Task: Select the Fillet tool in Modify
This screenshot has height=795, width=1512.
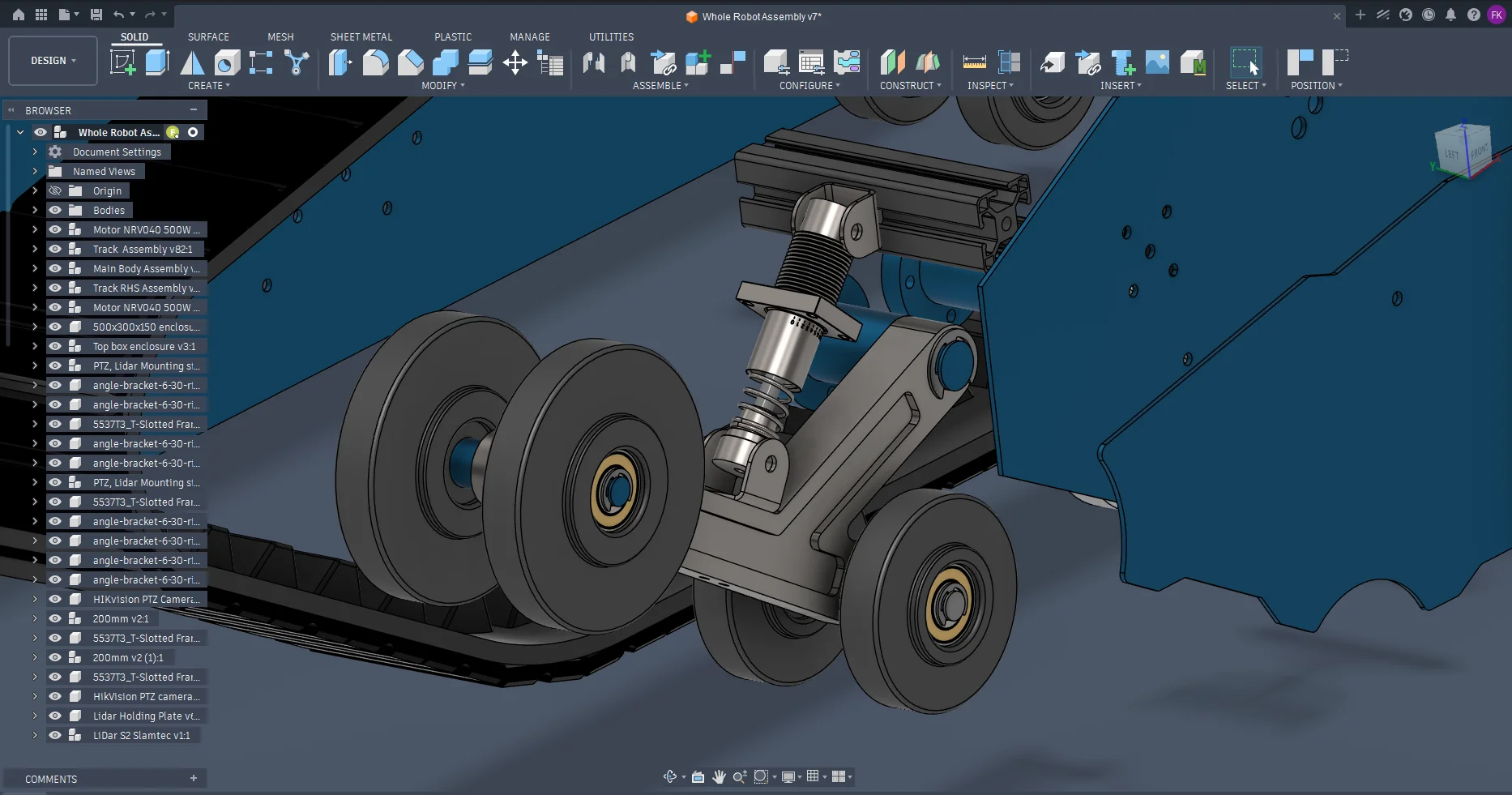Action: pyautogui.click(x=375, y=62)
